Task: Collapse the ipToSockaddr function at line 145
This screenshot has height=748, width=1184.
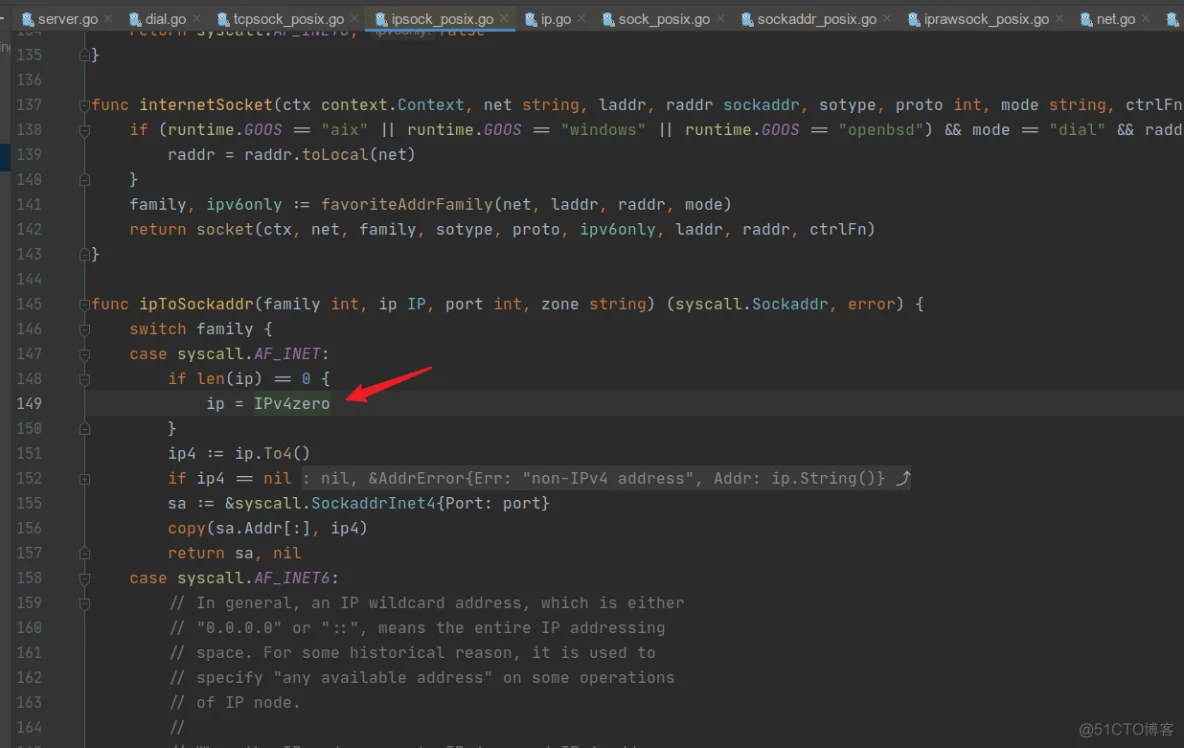Action: click(85, 304)
